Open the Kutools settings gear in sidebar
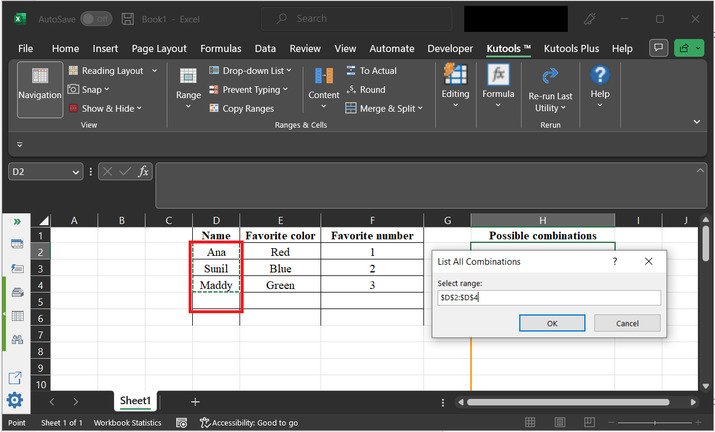 point(15,401)
